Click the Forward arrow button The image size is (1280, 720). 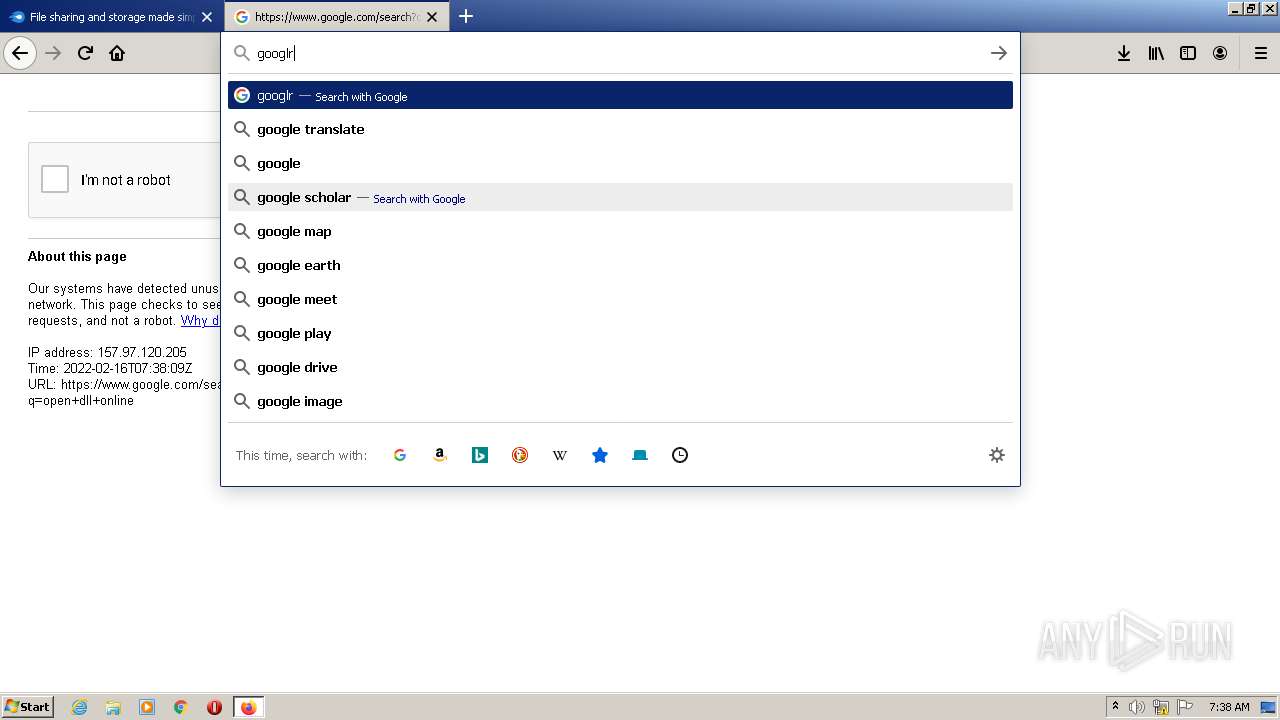tap(54, 53)
